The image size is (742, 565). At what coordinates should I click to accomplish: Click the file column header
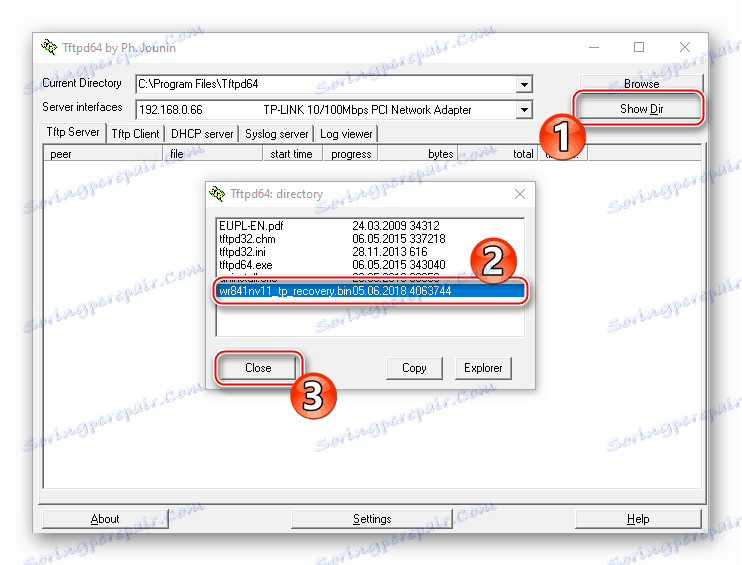tap(213, 154)
